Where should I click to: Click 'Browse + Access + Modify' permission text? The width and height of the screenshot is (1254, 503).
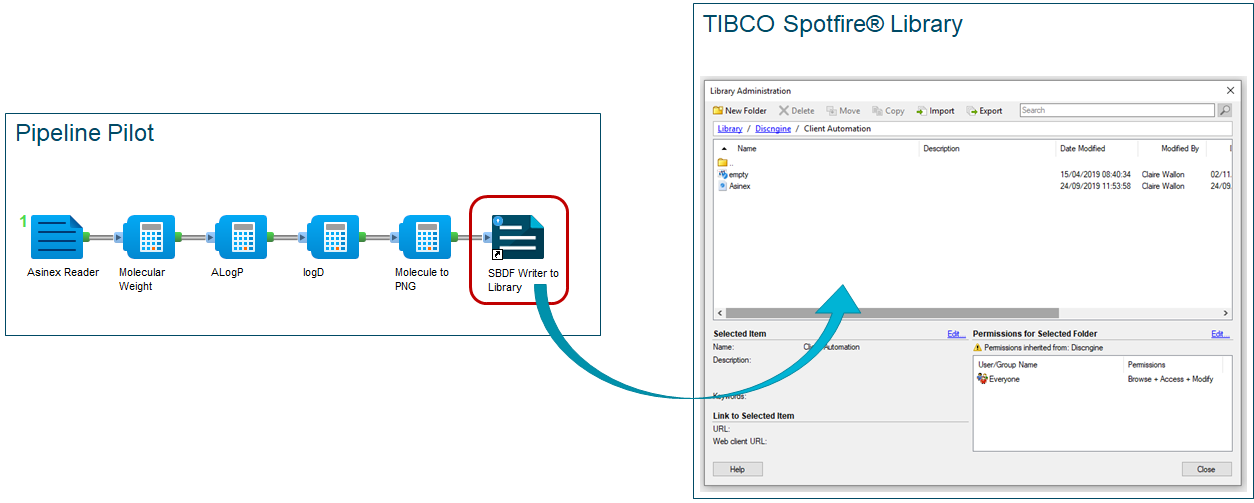point(1171,379)
